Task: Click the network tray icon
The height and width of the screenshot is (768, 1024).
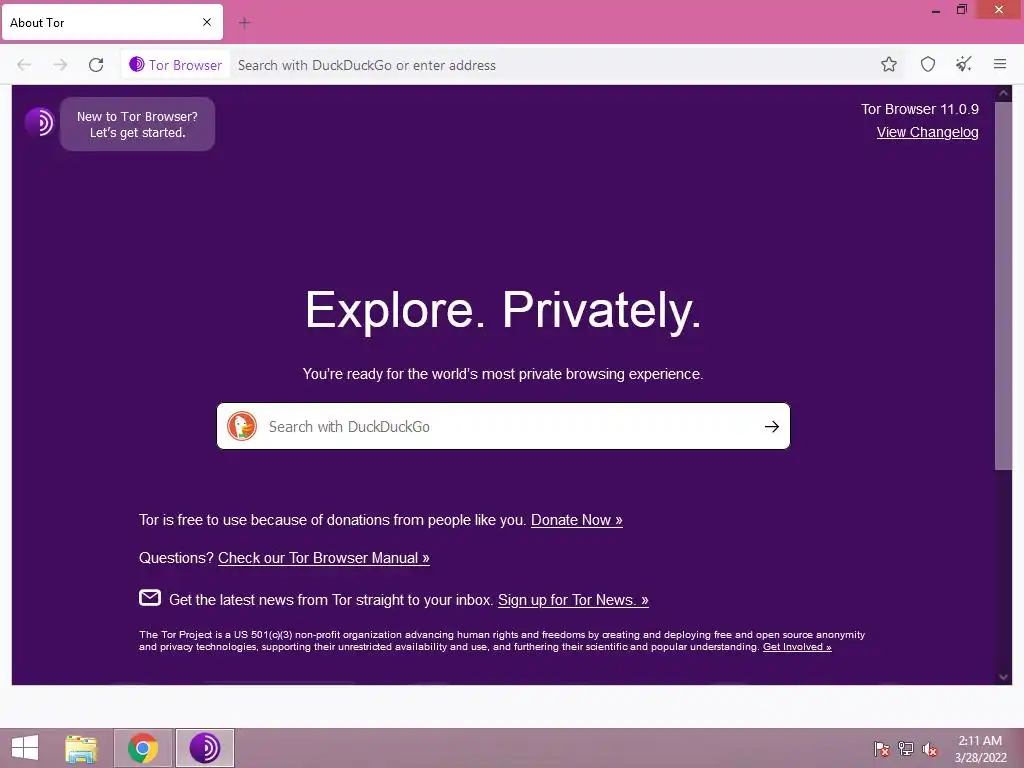Action: tap(906, 749)
